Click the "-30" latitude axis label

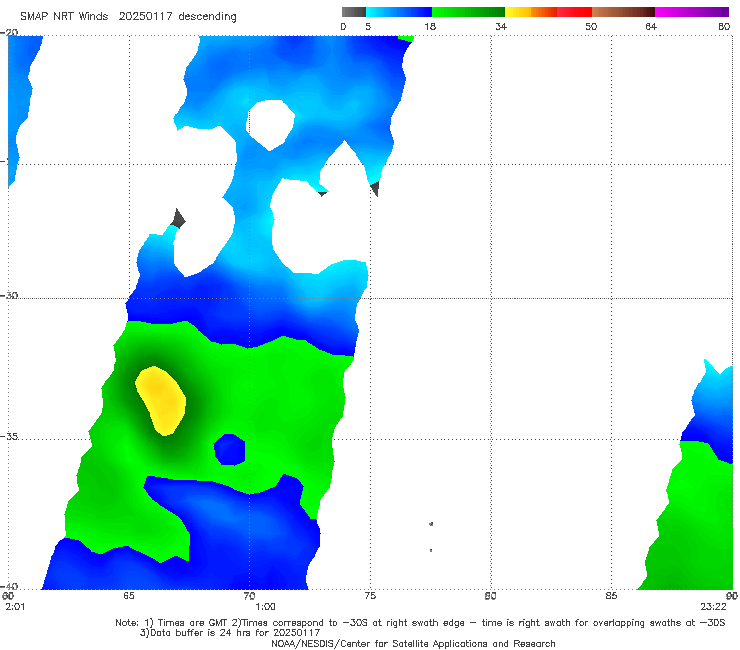pyautogui.click(x=9, y=295)
